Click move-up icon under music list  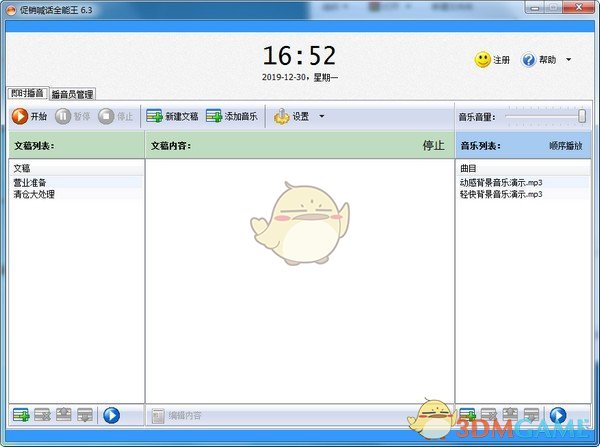pyautogui.click(x=510, y=415)
